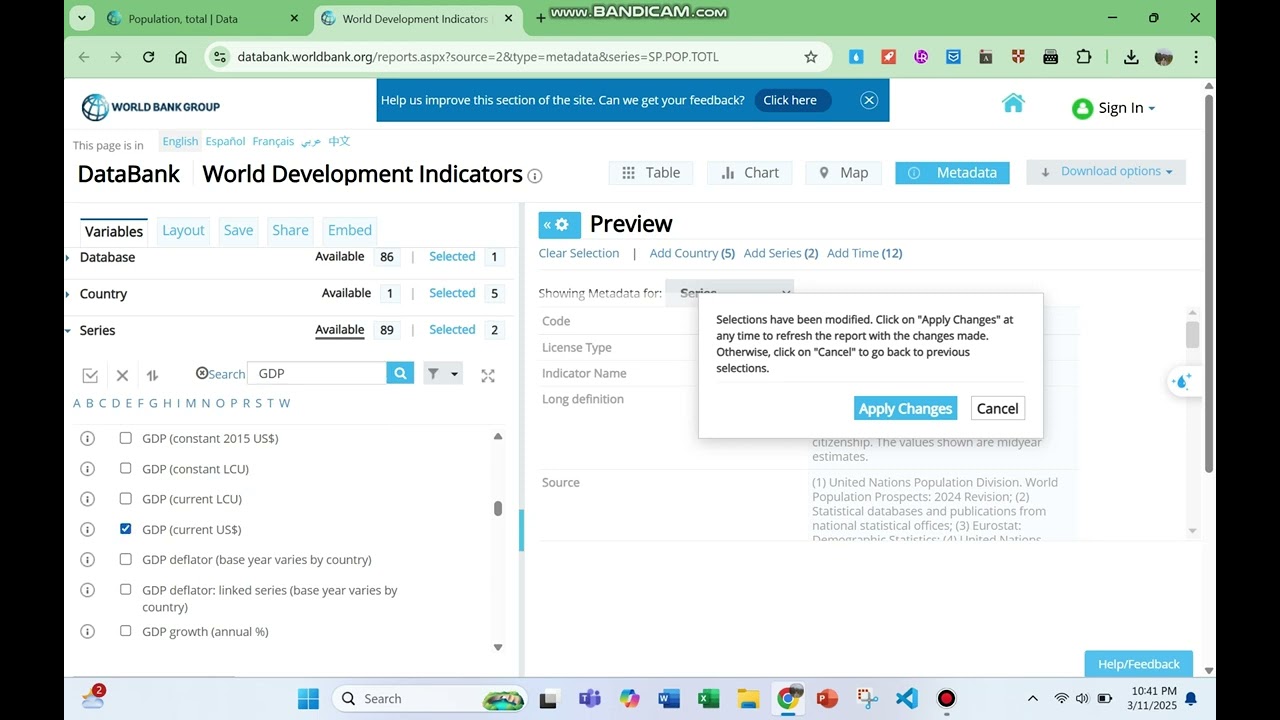The height and width of the screenshot is (720, 1280).
Task: Click the invert selection arrows icon
Action: click(x=152, y=376)
